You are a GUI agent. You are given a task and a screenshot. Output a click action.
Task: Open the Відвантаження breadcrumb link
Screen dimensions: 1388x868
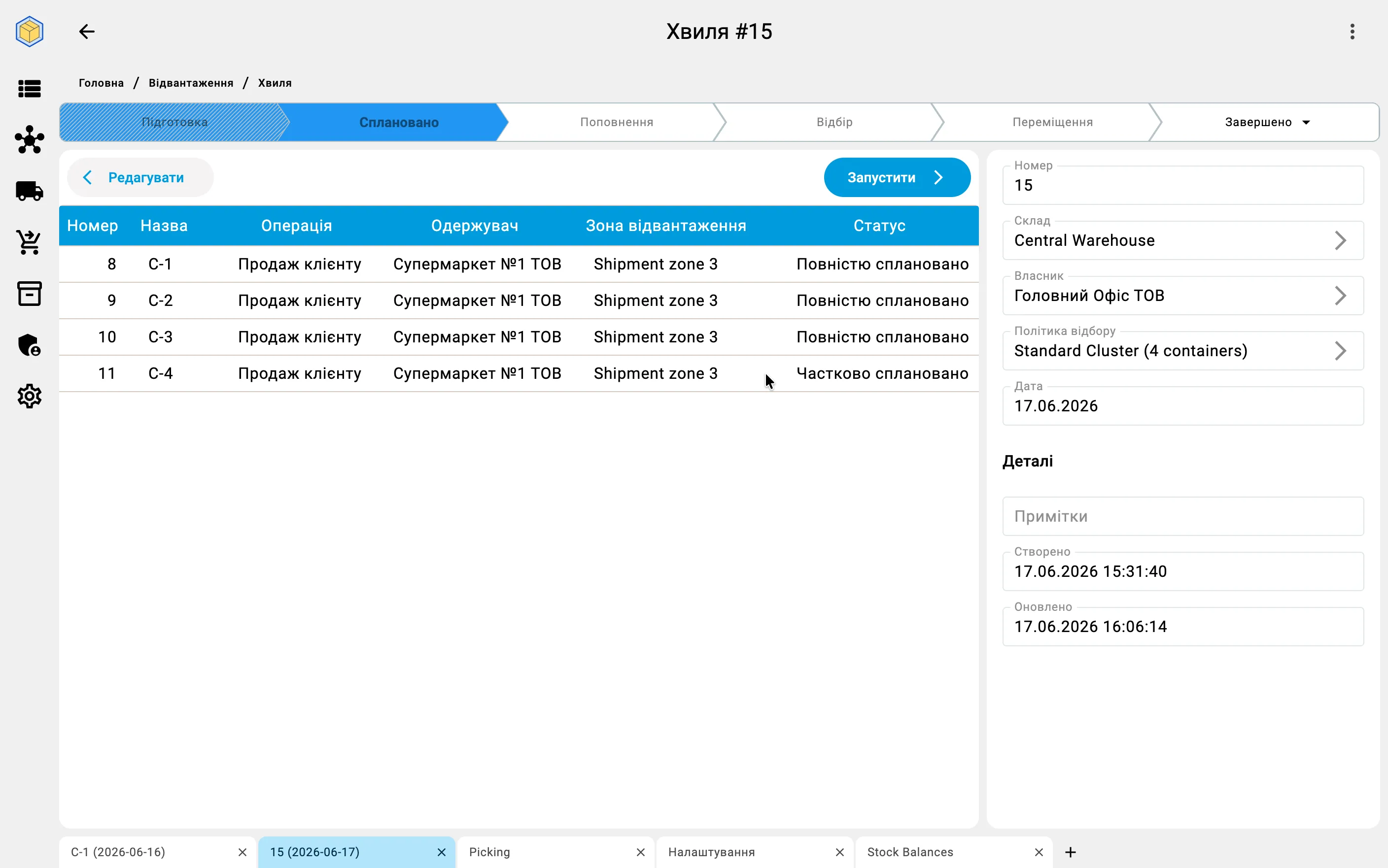coord(191,83)
